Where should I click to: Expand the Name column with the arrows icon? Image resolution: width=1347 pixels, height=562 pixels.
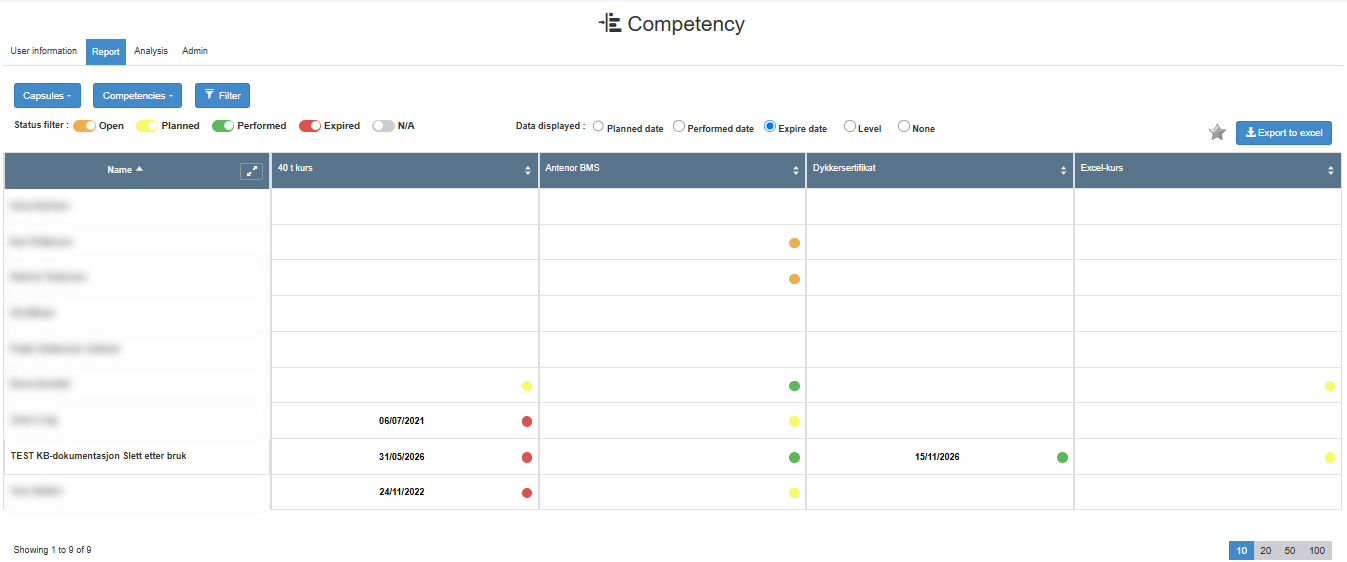tap(251, 171)
